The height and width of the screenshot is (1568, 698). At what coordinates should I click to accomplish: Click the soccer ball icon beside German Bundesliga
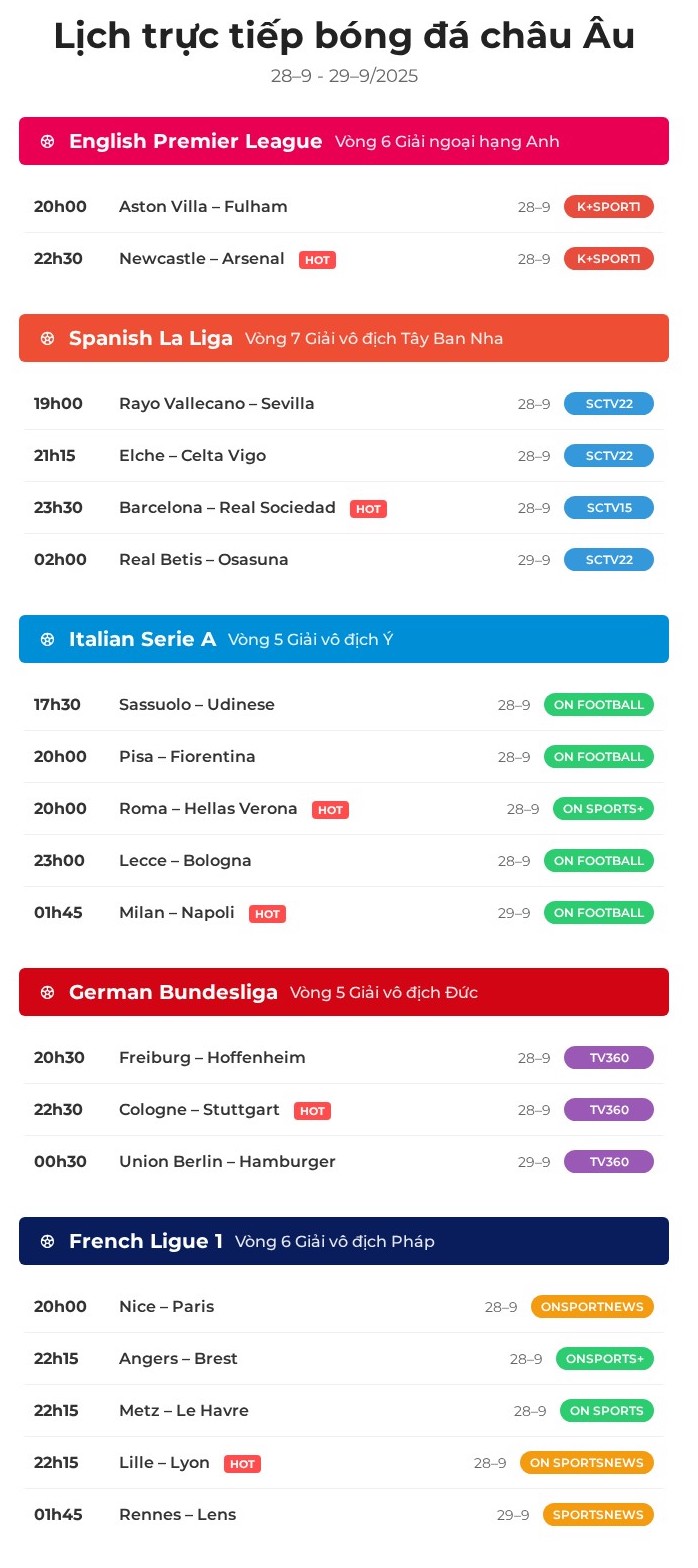[x=47, y=993]
